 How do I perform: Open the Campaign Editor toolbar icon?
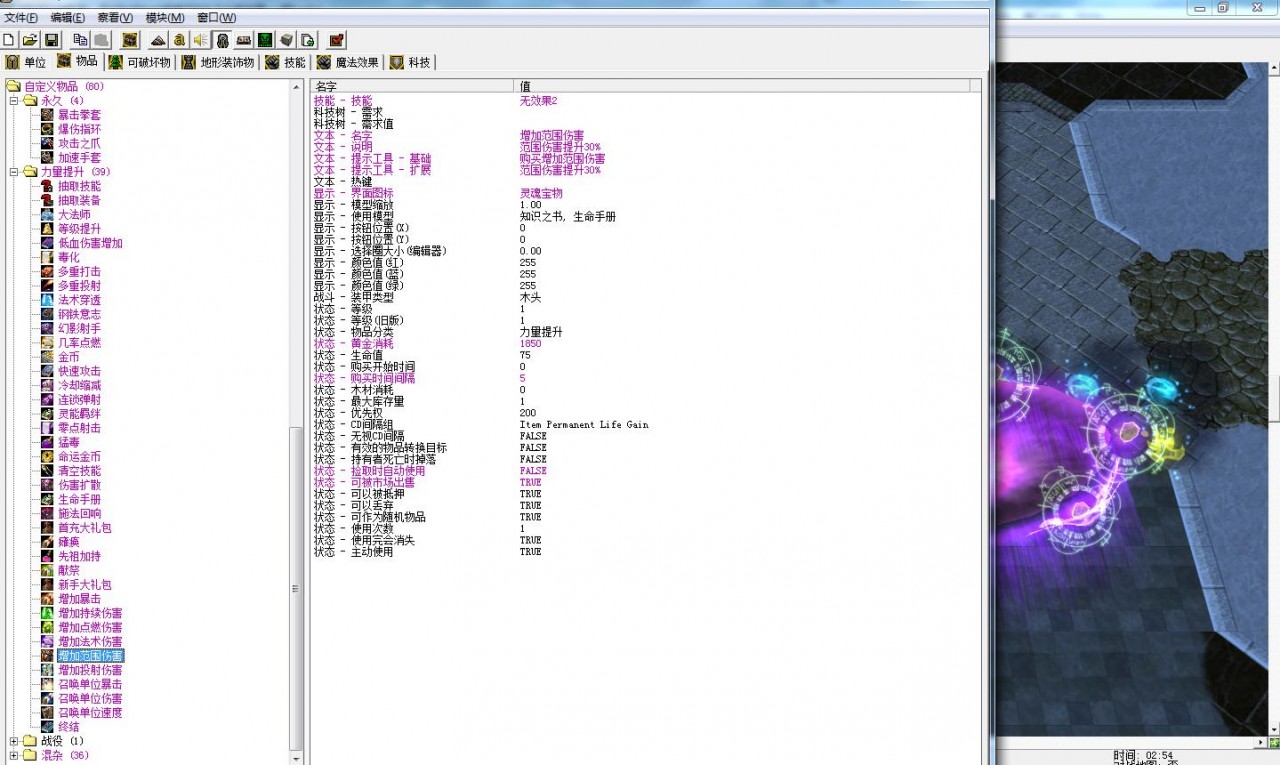243,40
